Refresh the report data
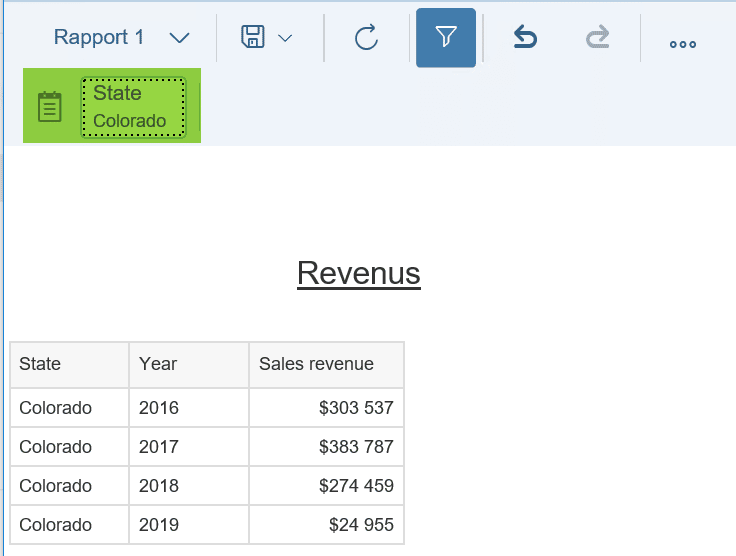The image size is (736, 556). pyautogui.click(x=366, y=37)
